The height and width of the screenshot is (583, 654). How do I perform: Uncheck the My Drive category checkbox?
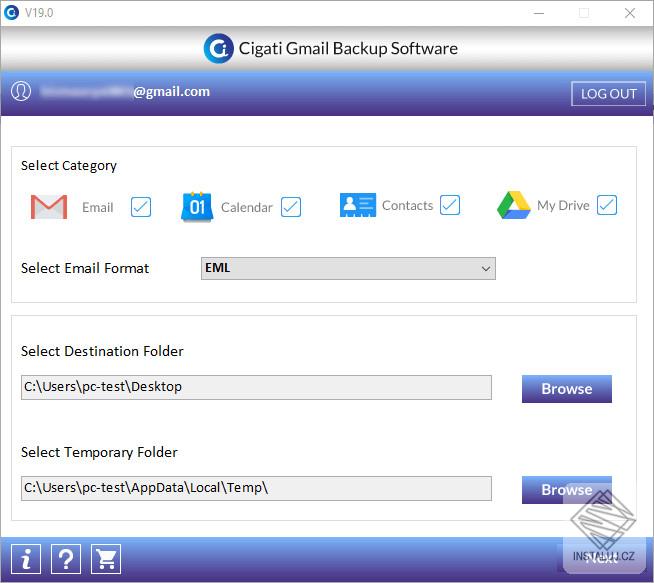coord(606,205)
